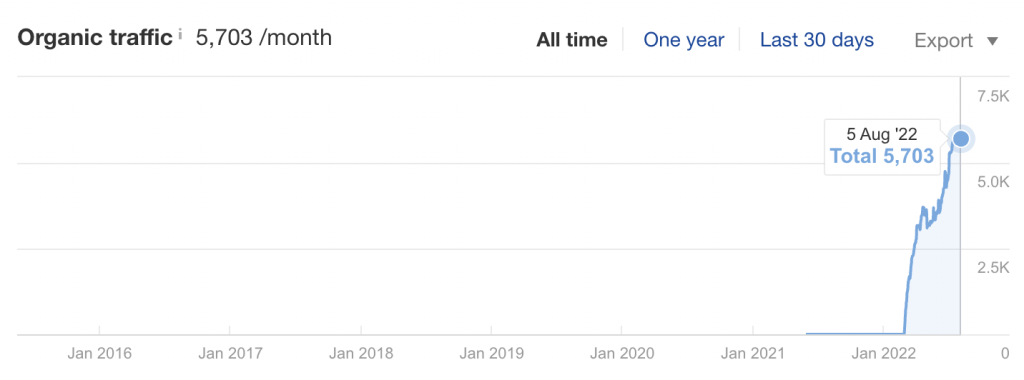Screen dimensions: 1024x380
Task: Click the Export button label
Action: [x=944, y=40]
